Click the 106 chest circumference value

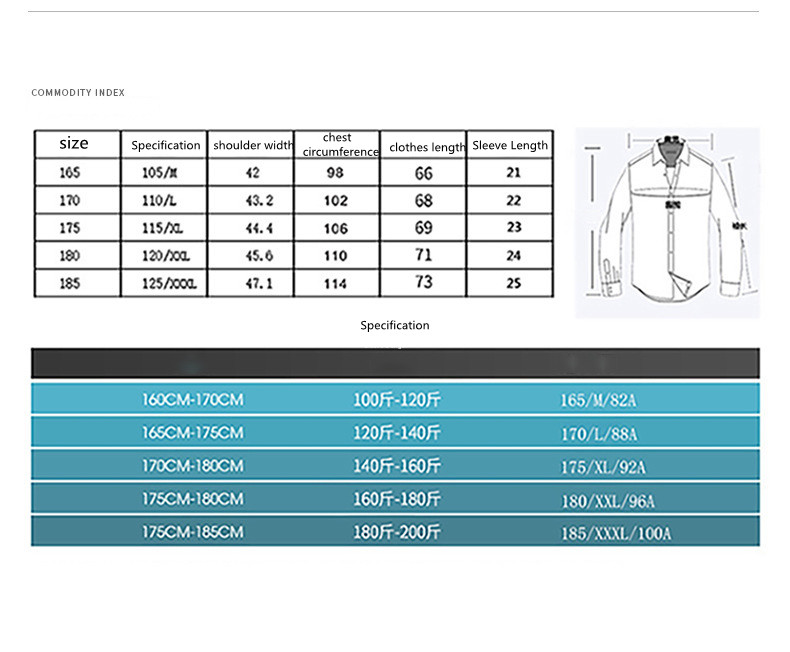(x=336, y=229)
